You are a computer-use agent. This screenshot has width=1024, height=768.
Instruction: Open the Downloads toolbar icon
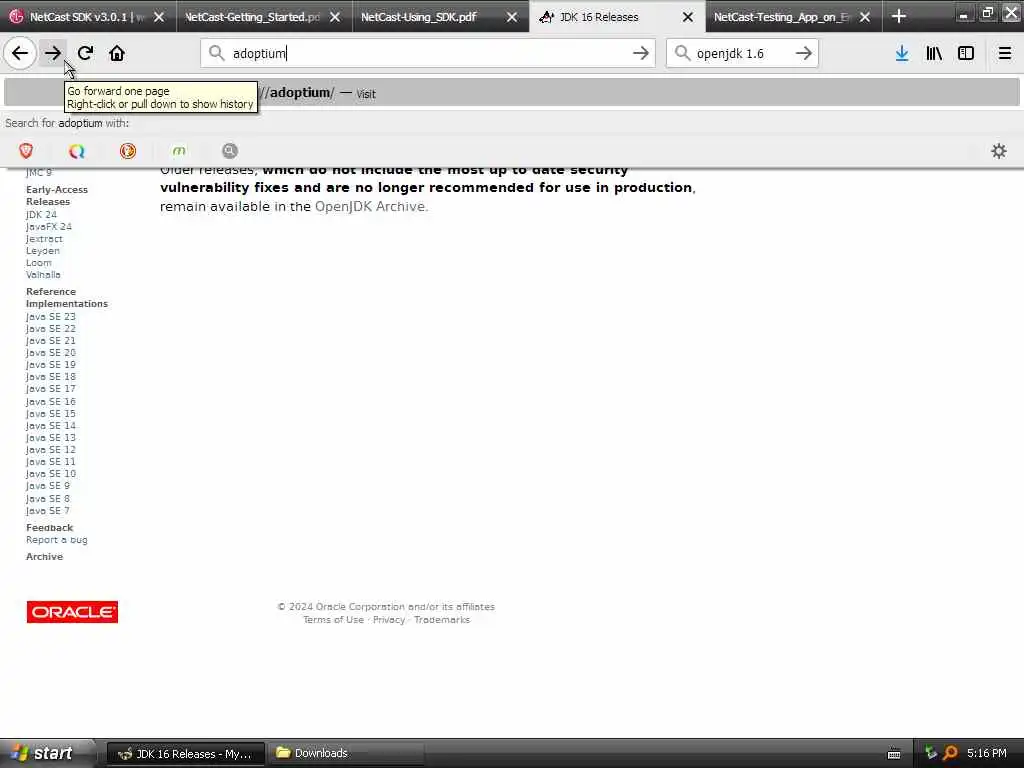902,53
